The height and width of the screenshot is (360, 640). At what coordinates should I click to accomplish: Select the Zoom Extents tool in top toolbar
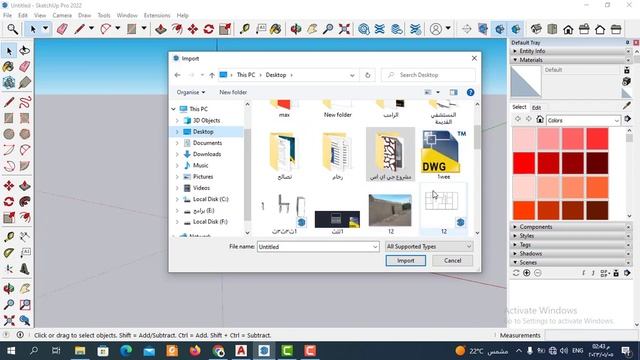click(x=344, y=29)
